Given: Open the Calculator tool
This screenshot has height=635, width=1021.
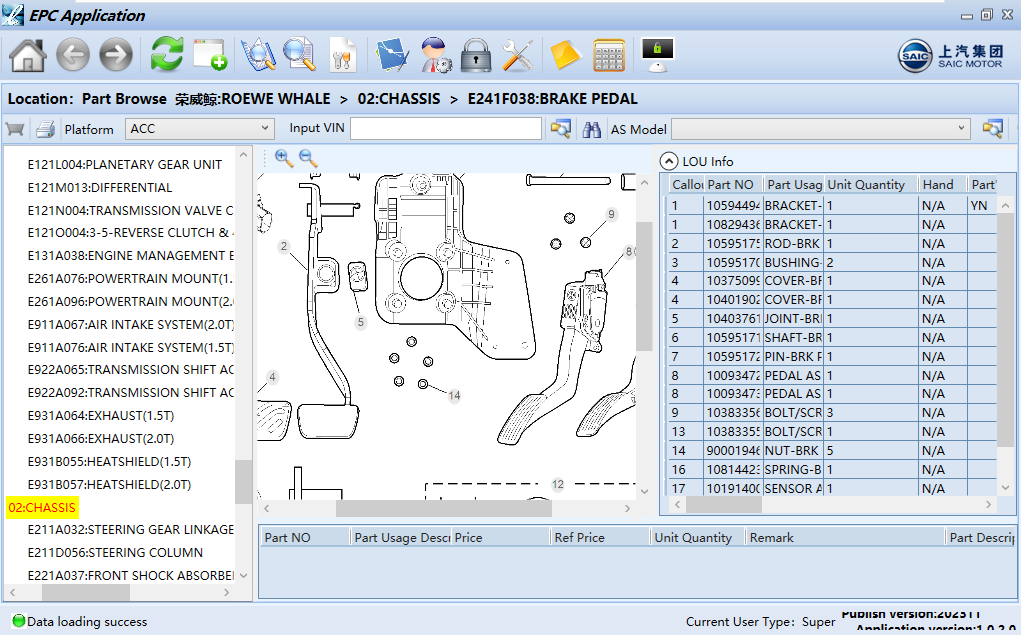Looking at the screenshot, I should [x=608, y=56].
